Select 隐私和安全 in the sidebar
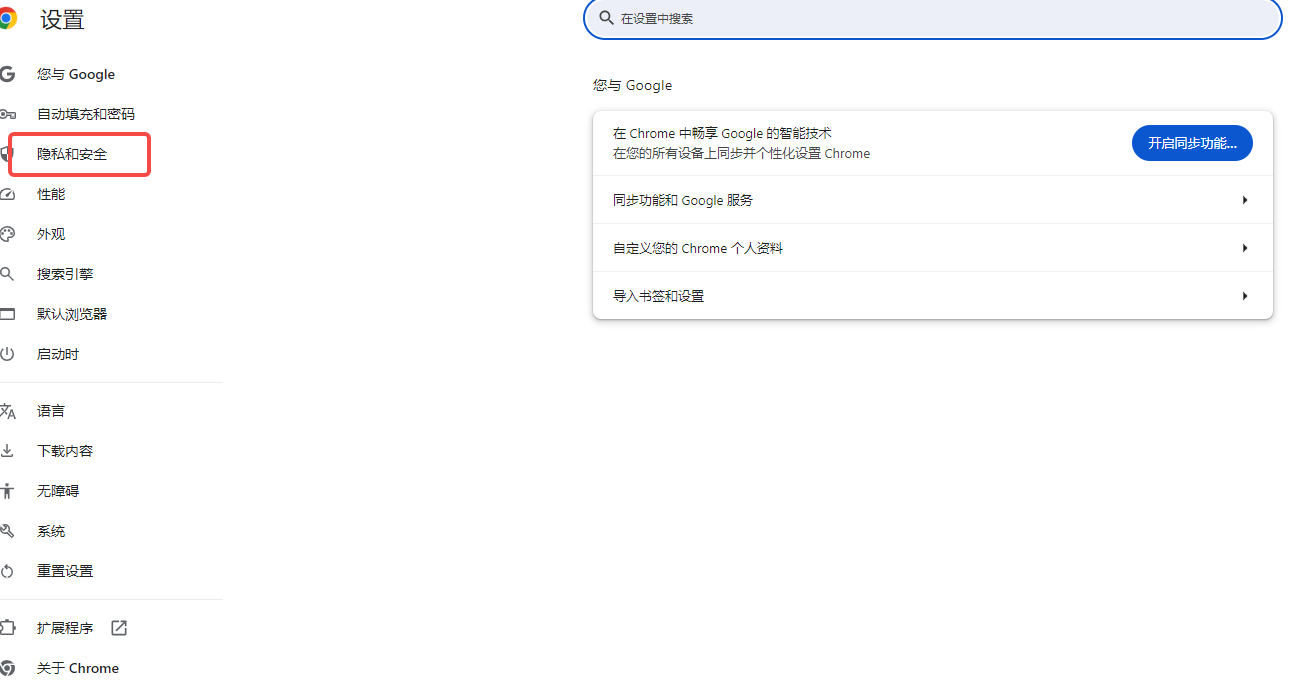This screenshot has width=1310, height=682. pos(72,154)
